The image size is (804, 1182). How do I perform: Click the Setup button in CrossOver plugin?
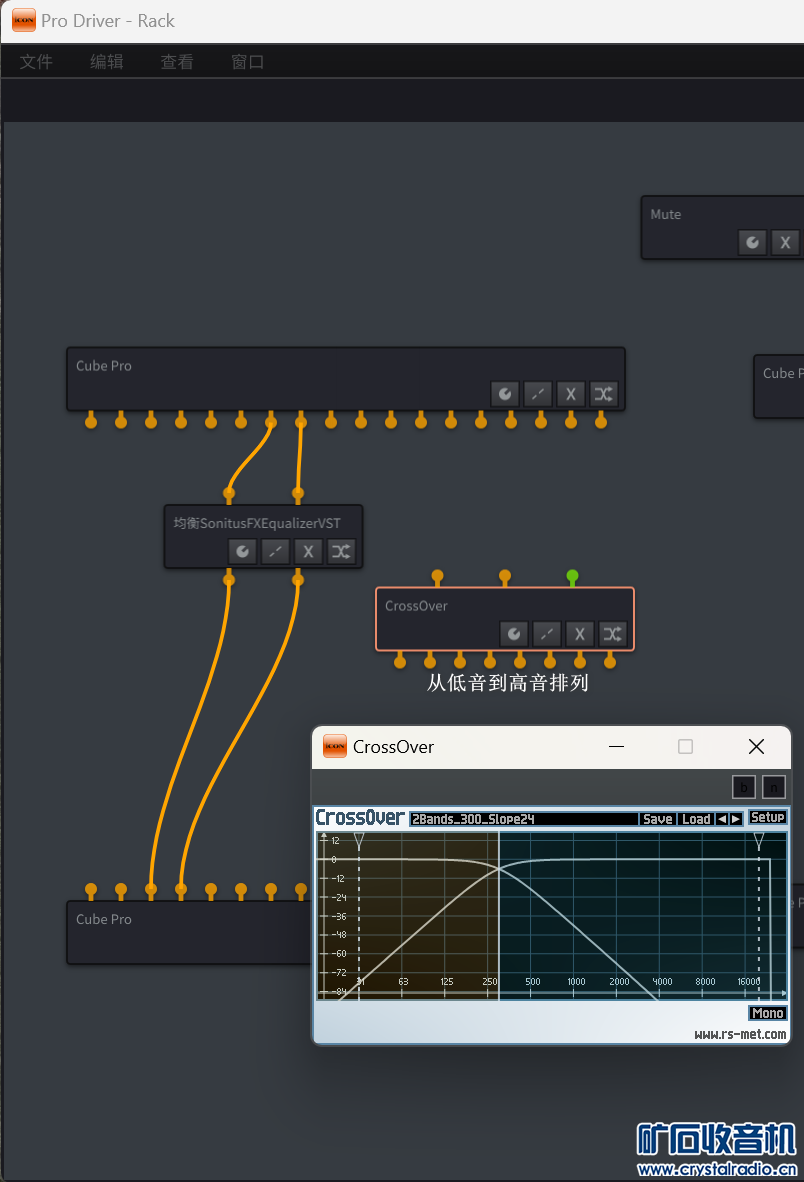coord(767,818)
